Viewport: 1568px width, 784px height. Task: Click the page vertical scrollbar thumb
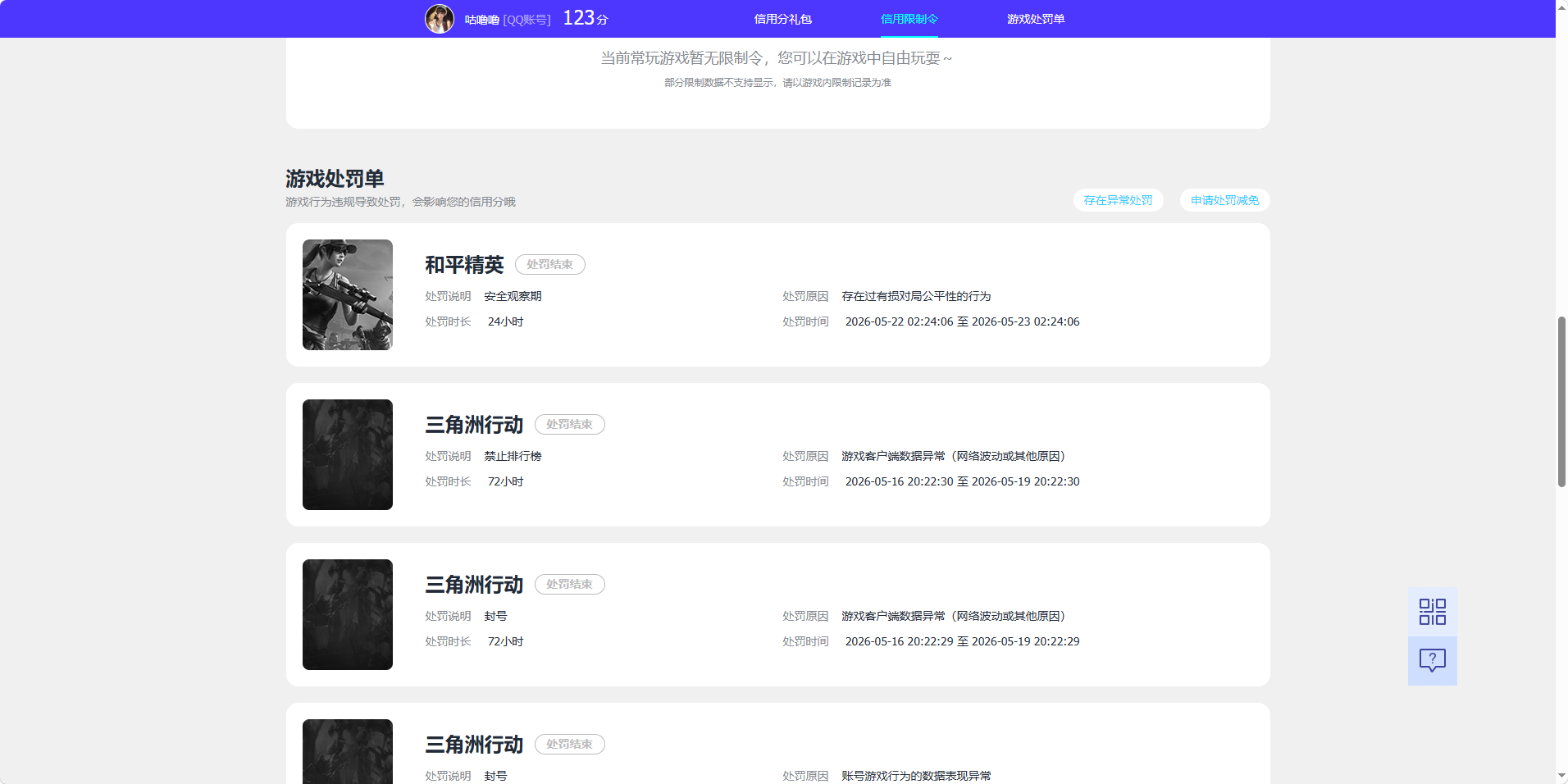[1561, 402]
